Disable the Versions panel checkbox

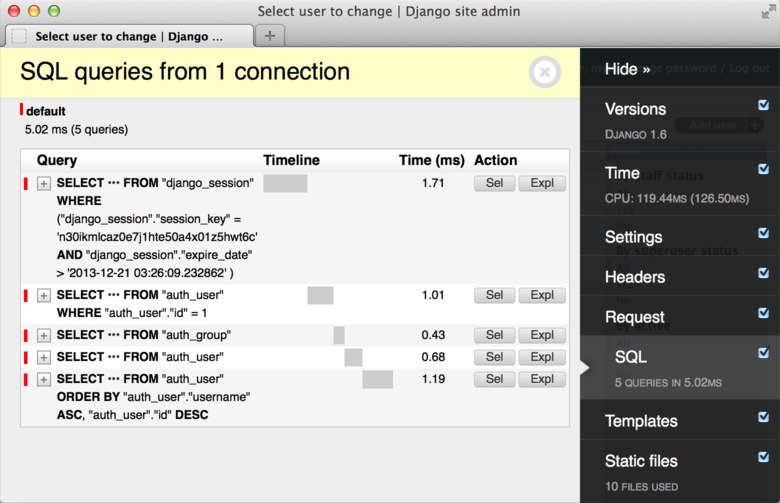pyautogui.click(x=763, y=105)
